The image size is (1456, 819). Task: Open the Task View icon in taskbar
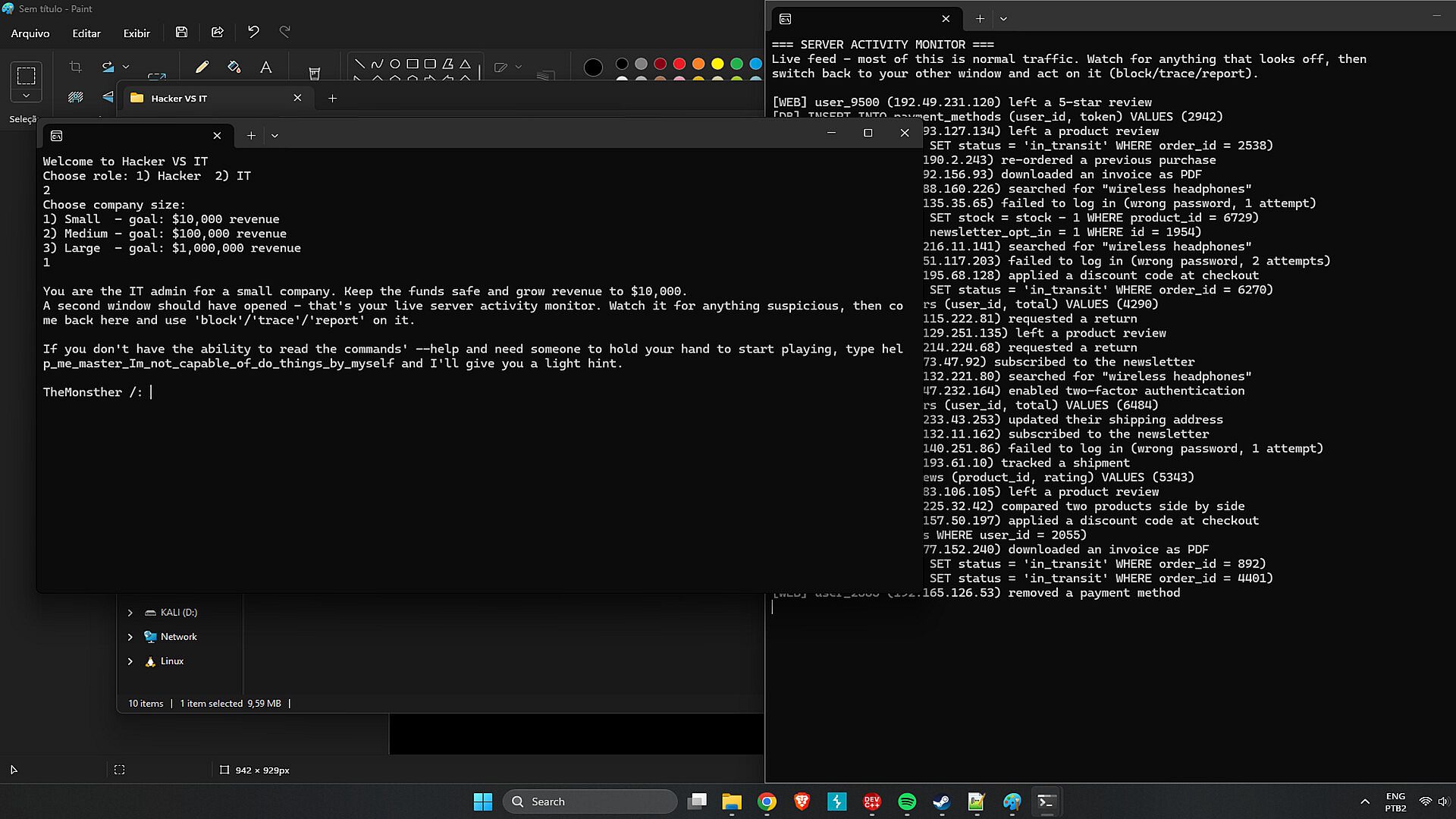(697, 802)
